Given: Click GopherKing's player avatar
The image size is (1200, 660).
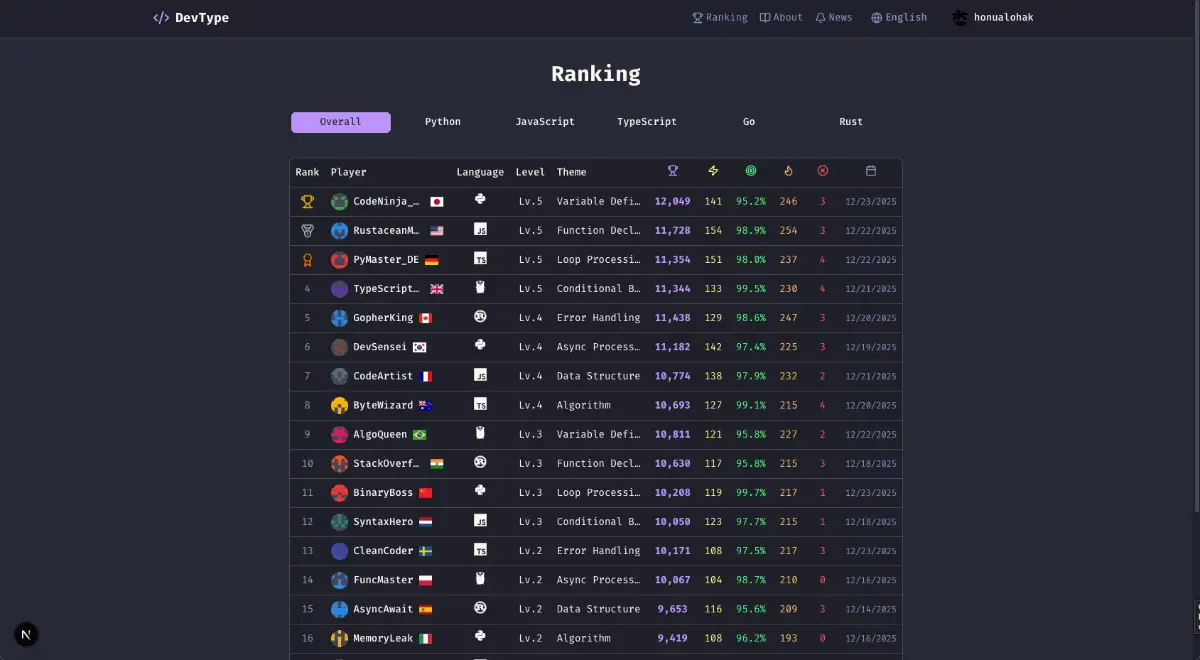Looking at the screenshot, I should click(x=340, y=318).
